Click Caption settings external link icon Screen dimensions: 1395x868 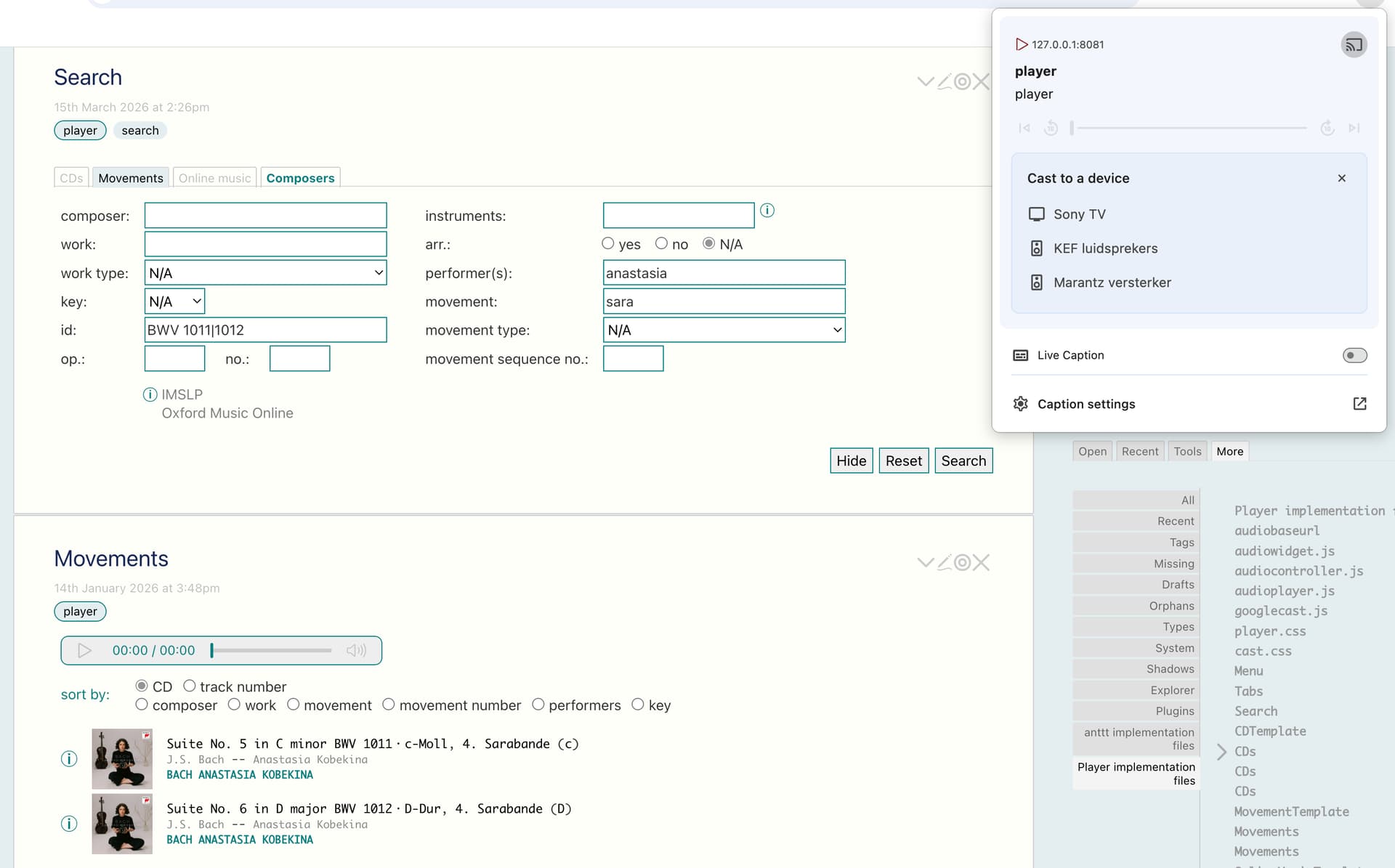[x=1359, y=404]
